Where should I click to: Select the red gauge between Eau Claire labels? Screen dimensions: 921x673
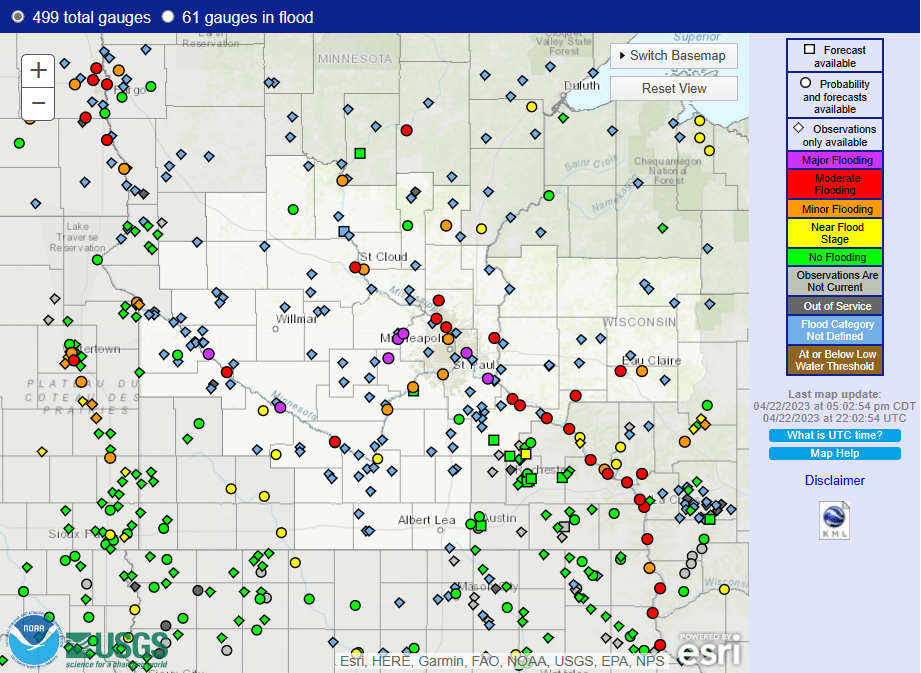coord(620,371)
